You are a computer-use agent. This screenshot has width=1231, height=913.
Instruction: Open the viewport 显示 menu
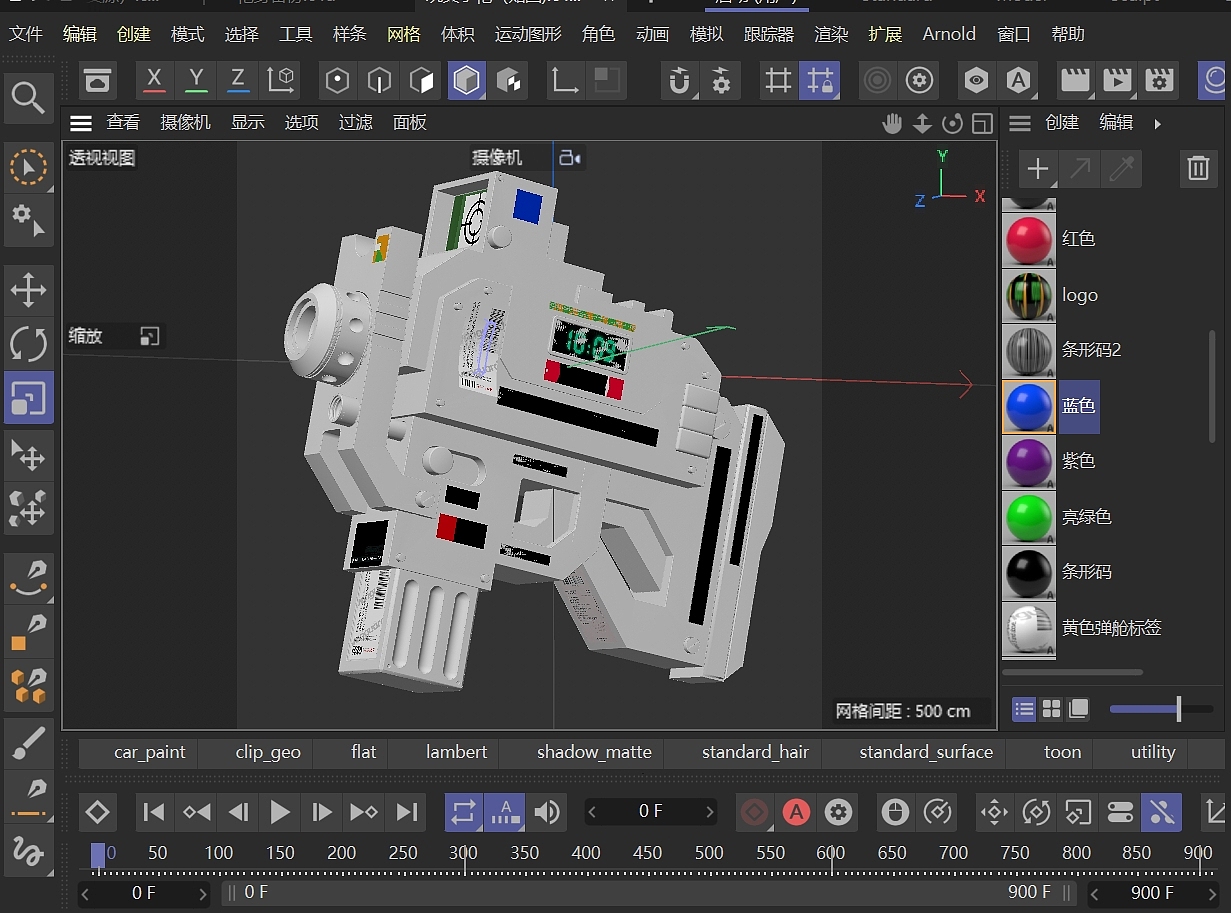[x=248, y=123]
